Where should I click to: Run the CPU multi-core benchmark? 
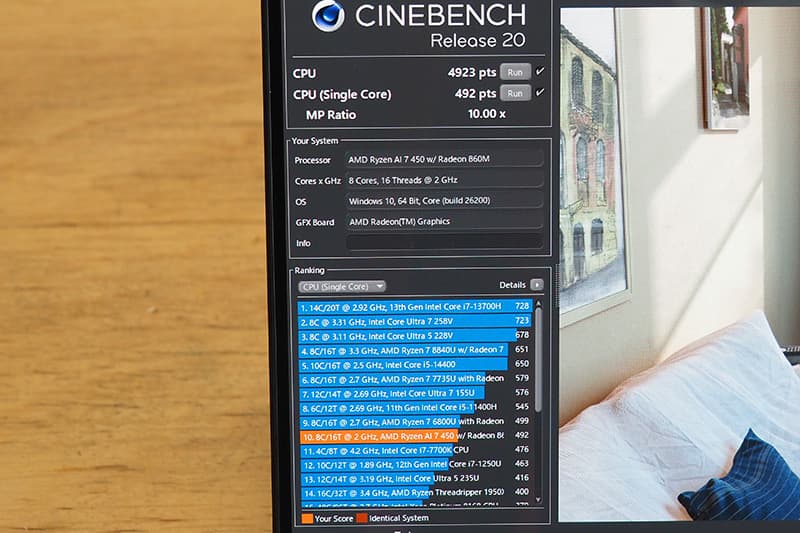(515, 72)
